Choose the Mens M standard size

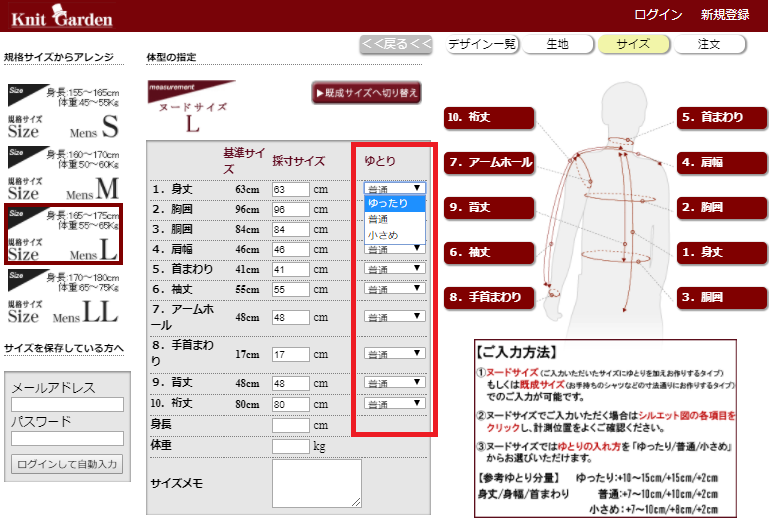pos(63,173)
